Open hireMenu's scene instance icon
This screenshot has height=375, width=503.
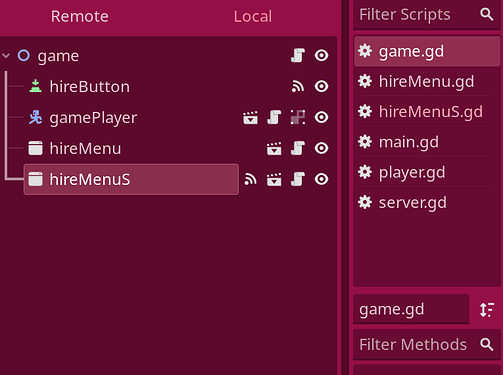(274, 148)
